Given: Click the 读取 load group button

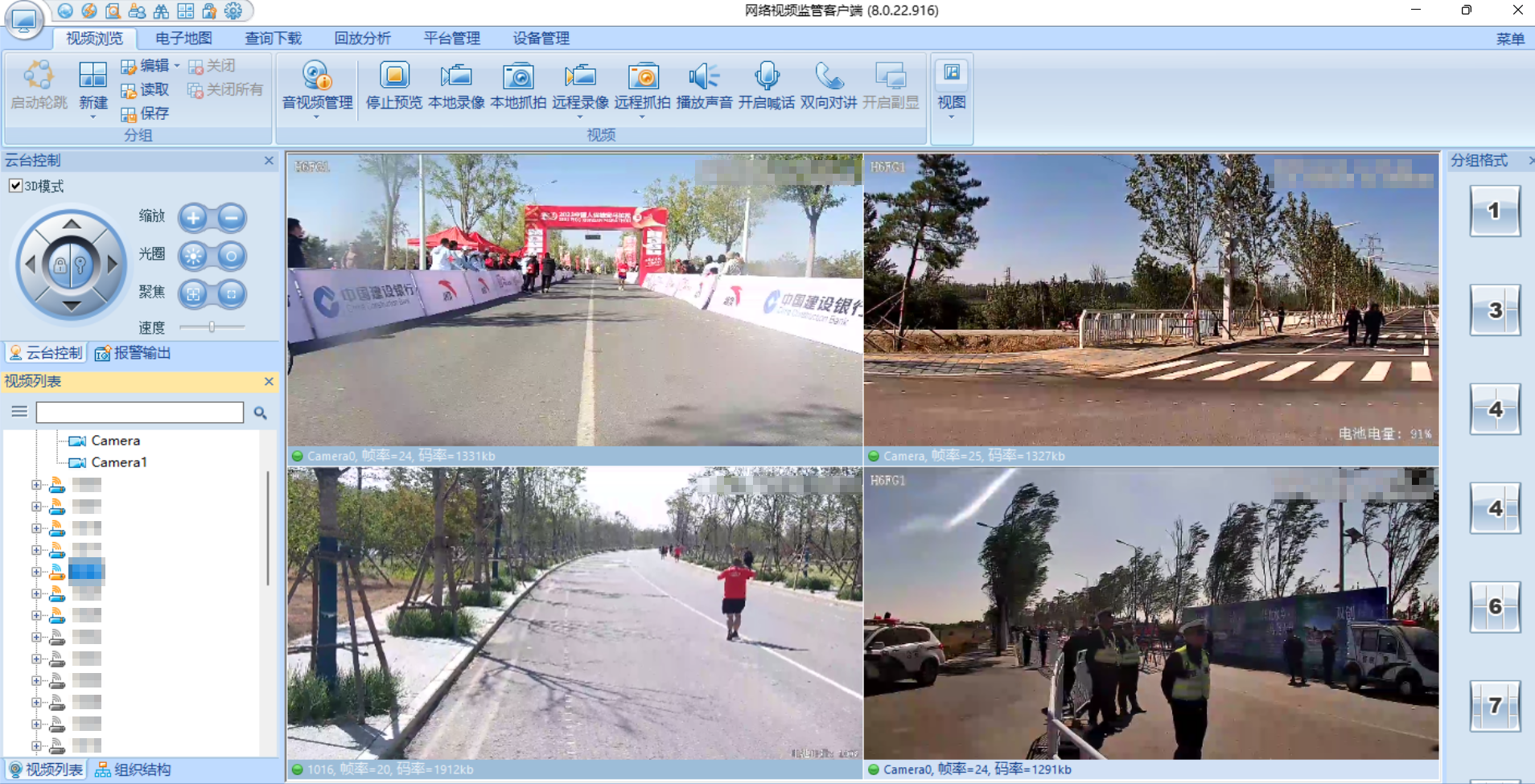Looking at the screenshot, I should pyautogui.click(x=146, y=89).
